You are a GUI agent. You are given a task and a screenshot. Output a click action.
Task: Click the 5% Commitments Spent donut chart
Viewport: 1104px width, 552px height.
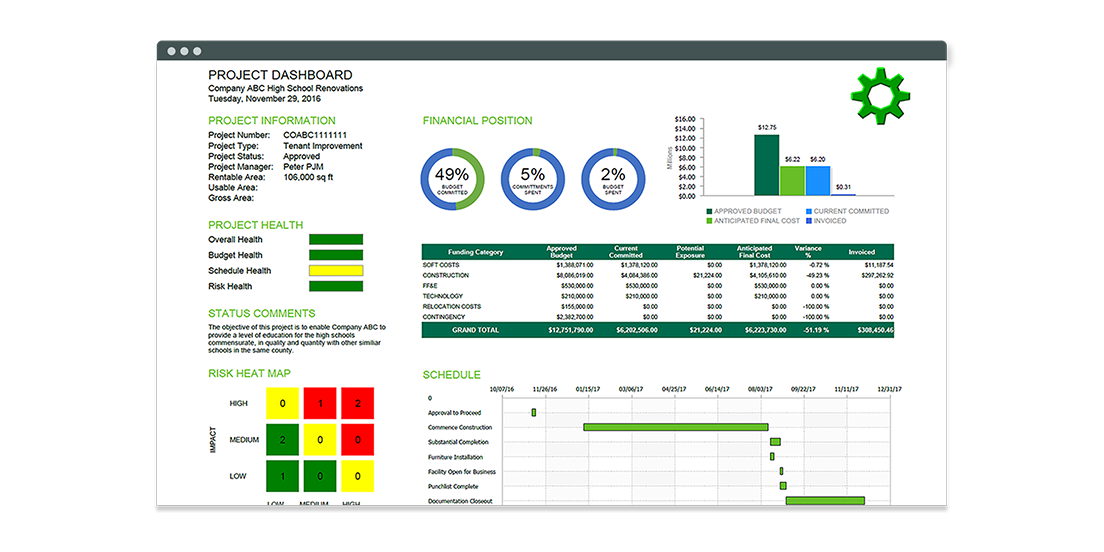(533, 179)
